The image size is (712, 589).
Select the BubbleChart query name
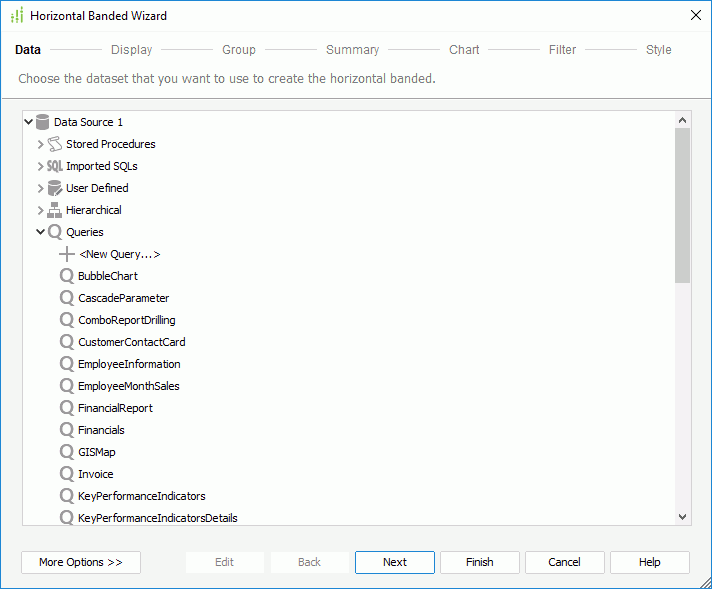[108, 276]
